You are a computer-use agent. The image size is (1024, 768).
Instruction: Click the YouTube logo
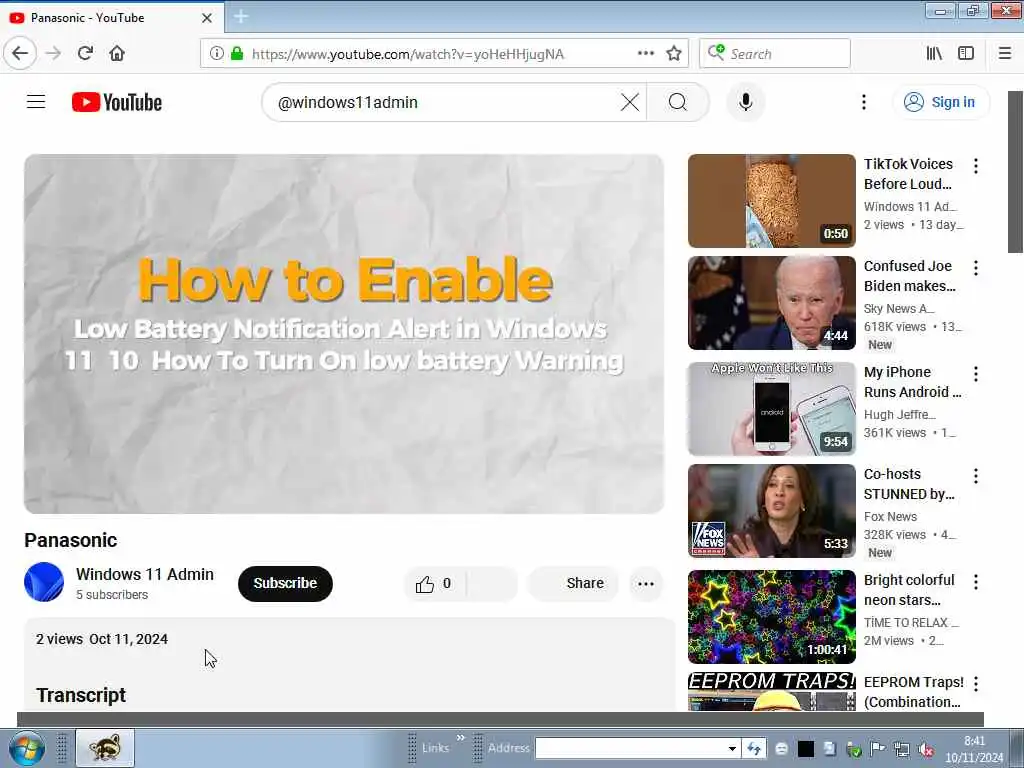pyautogui.click(x=117, y=102)
